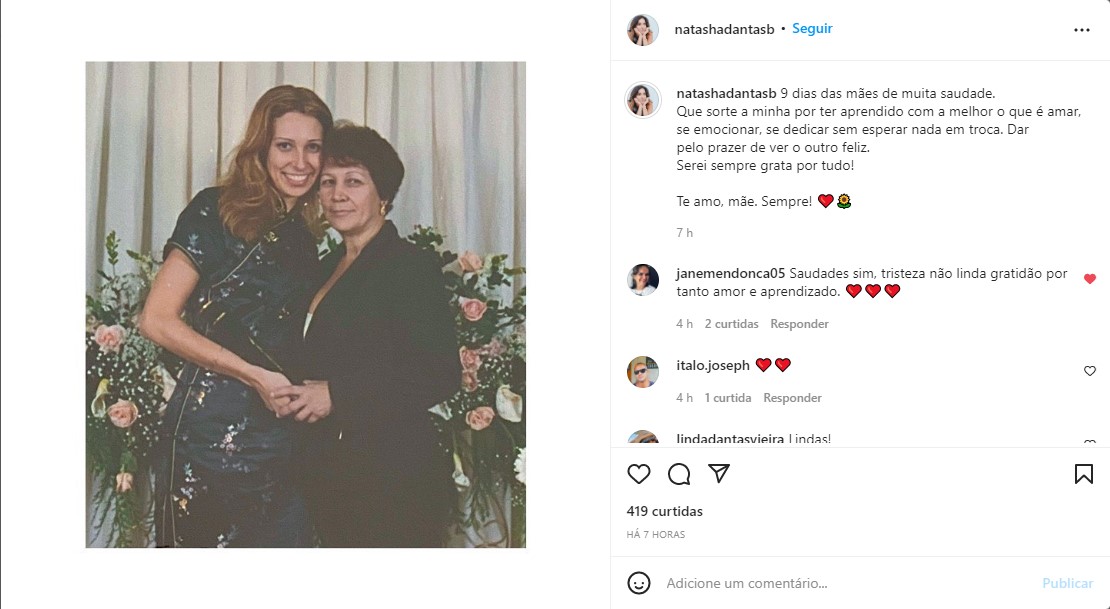Open janemendonca05's profile avatar
1110x609 pixels.
(x=642, y=280)
